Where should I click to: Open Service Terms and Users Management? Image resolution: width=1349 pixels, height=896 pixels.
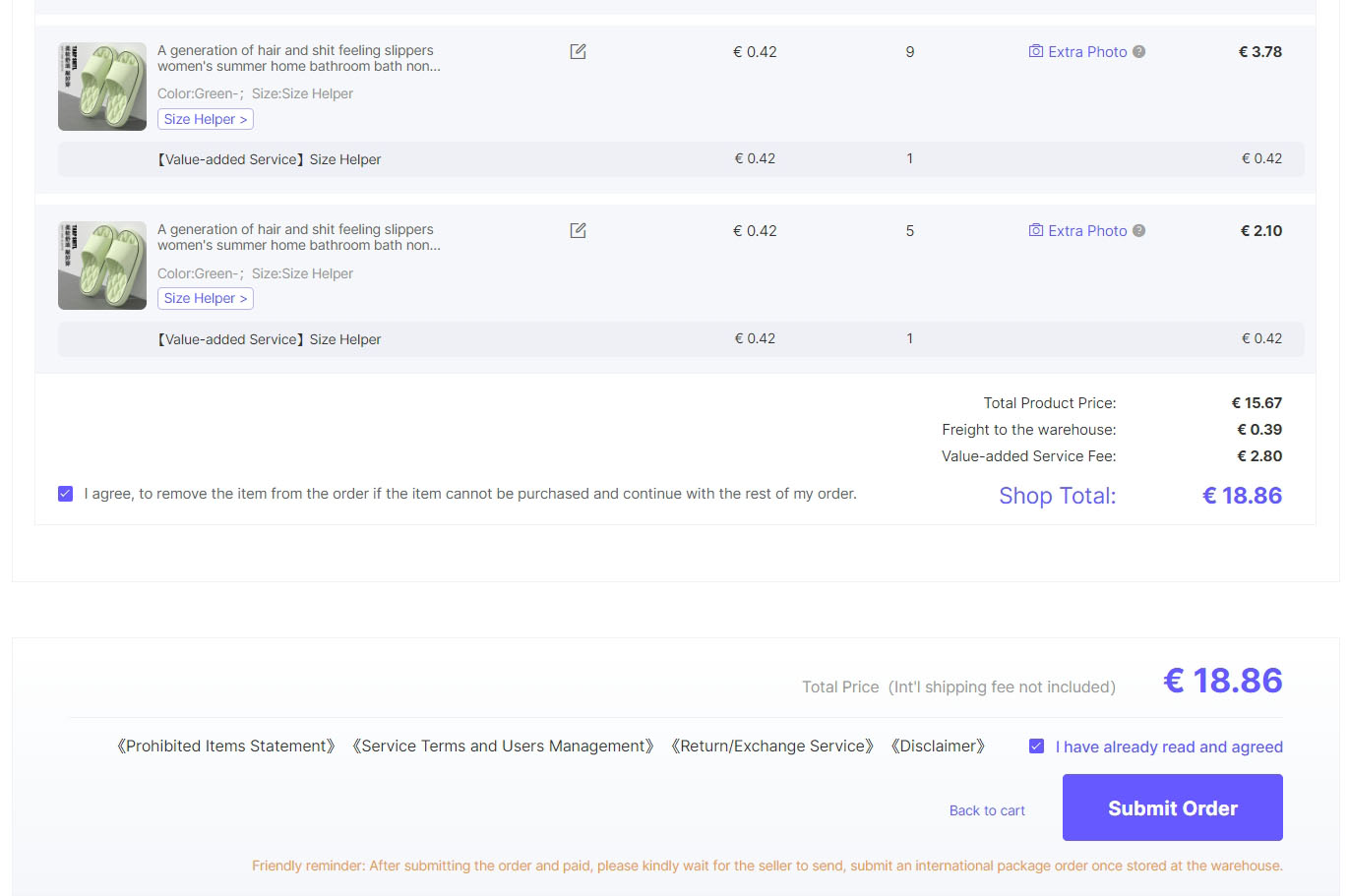[503, 746]
